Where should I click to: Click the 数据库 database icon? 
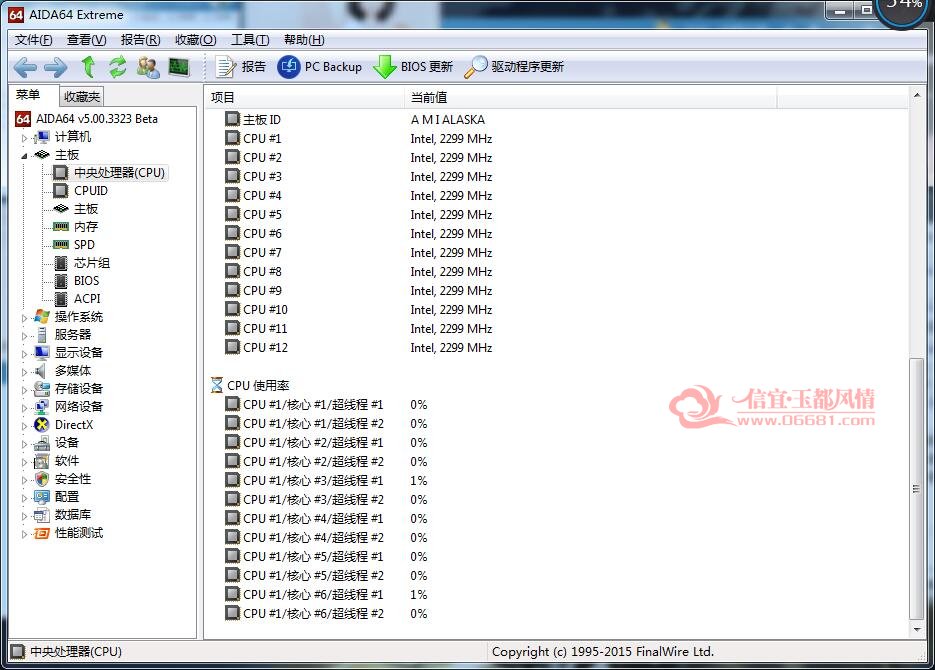42,515
